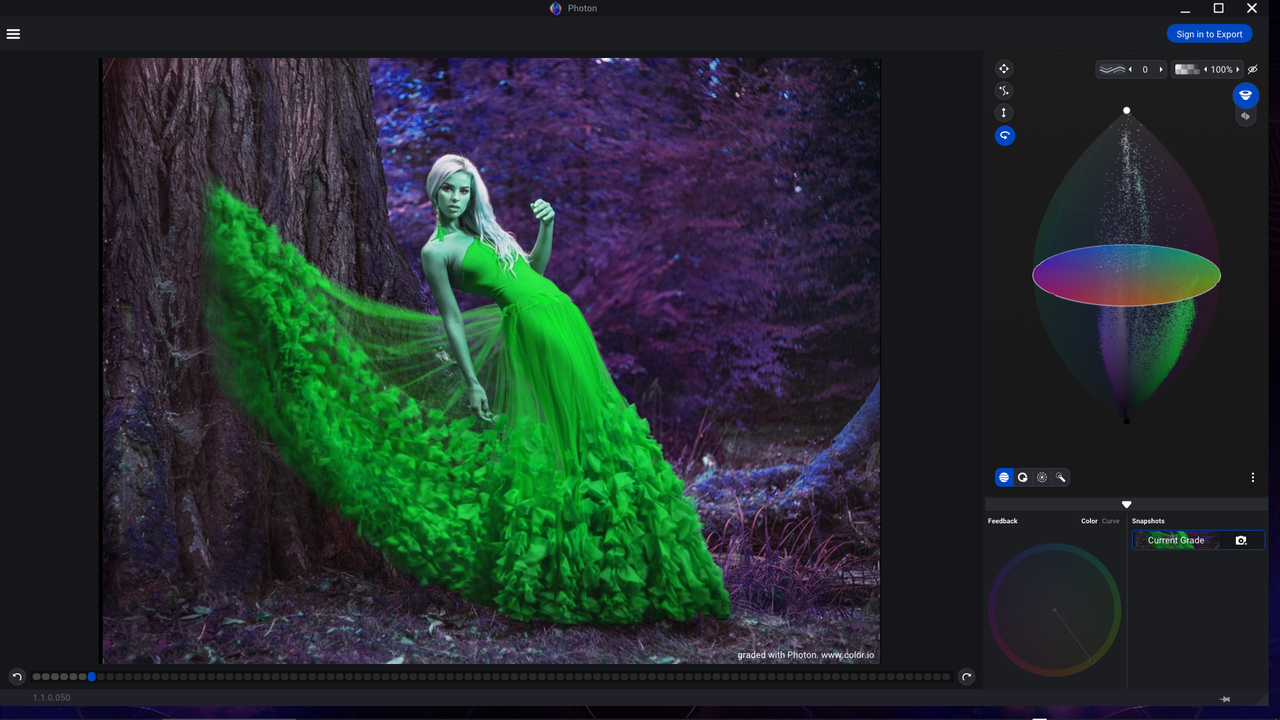Select the magic wand picker button

coord(1061,478)
